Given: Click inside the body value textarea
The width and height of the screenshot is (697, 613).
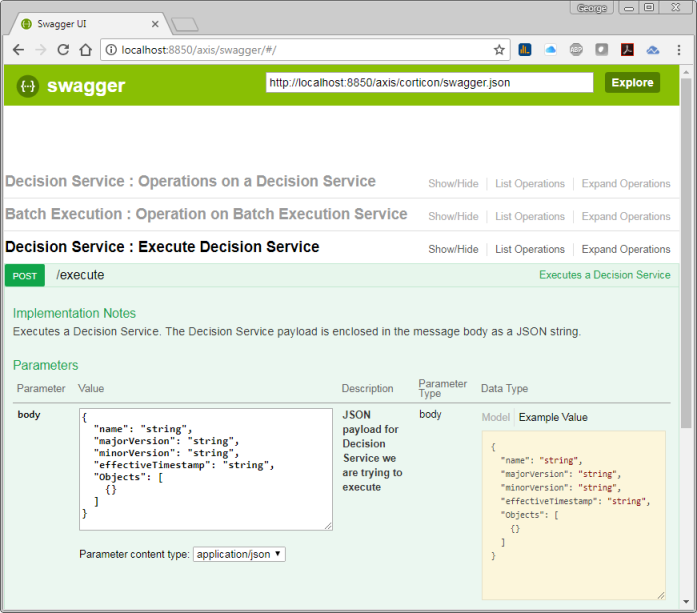Looking at the screenshot, I should pos(206,469).
